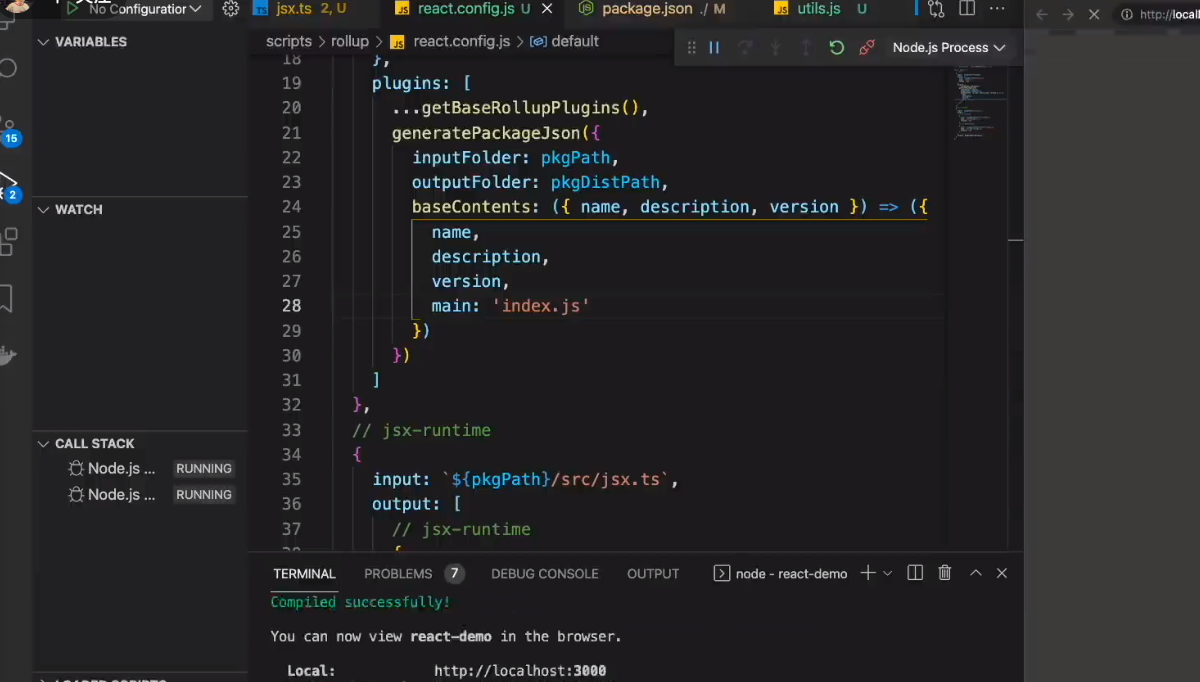1200x682 pixels.
Task: Click line number 28 in the gutter
Action: coord(291,306)
